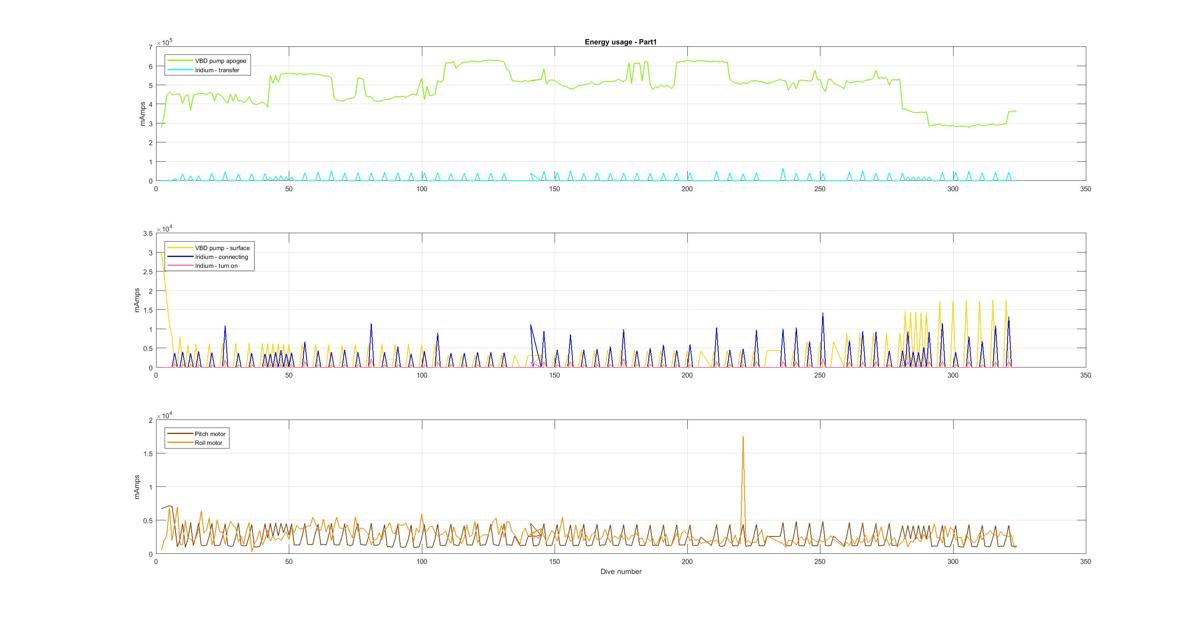
Task: Click the pink line sample beside 'Iridium - turn on'
Action: coord(179,265)
